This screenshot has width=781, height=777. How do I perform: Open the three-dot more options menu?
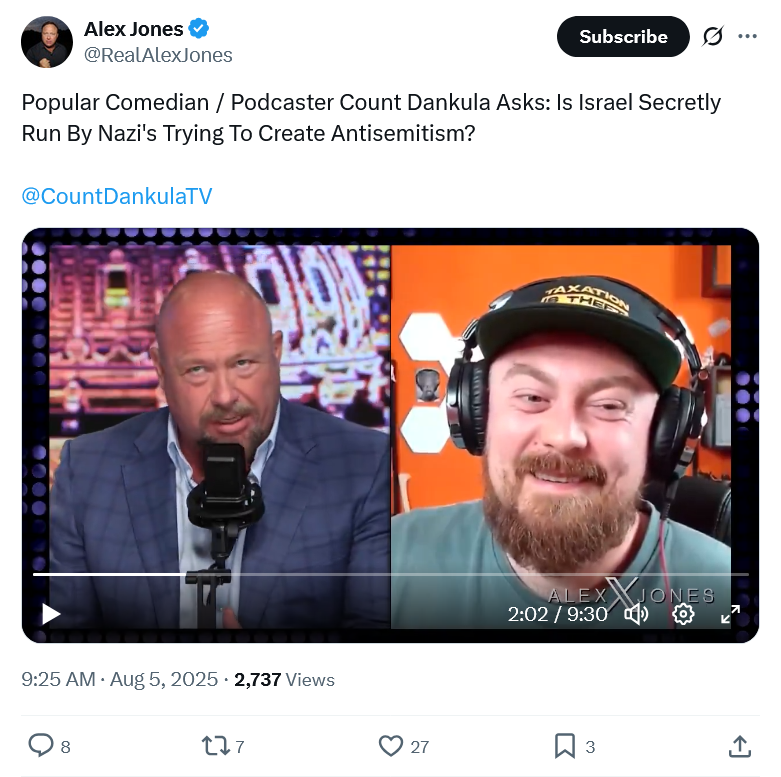pyautogui.click(x=747, y=36)
